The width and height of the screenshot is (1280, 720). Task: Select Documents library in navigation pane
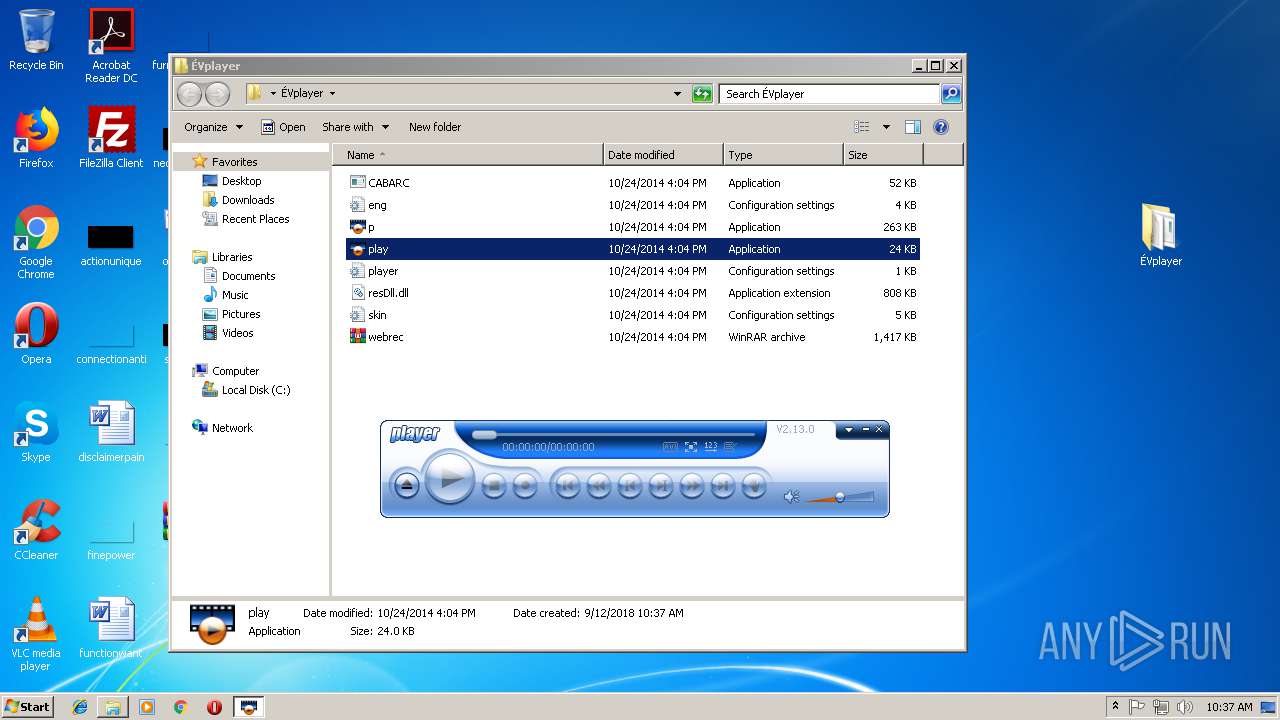click(x=248, y=276)
